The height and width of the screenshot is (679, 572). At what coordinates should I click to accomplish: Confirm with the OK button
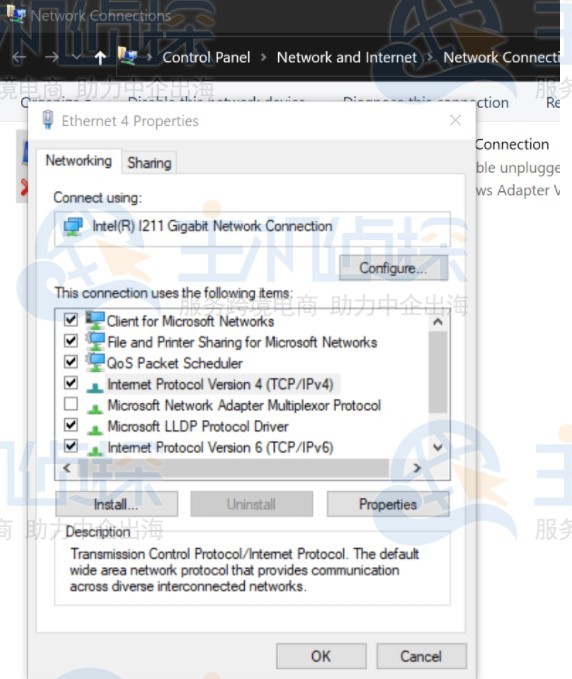click(x=321, y=656)
